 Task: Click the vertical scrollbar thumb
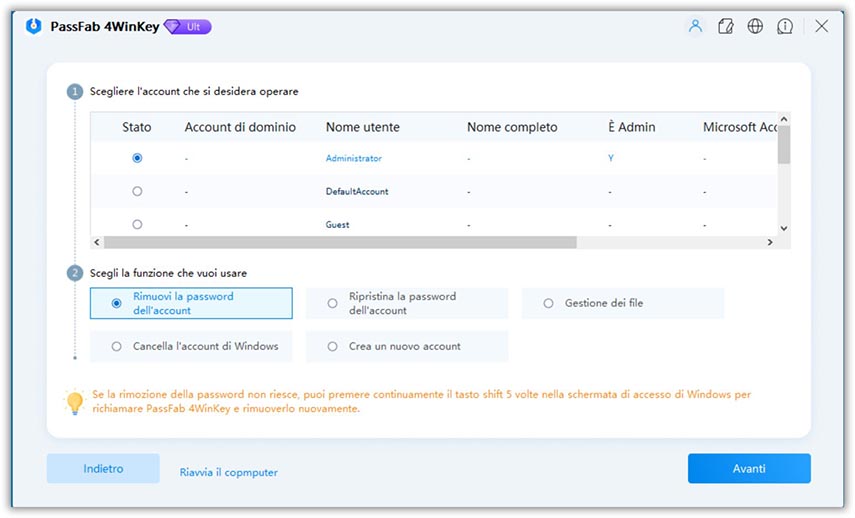pos(784,145)
